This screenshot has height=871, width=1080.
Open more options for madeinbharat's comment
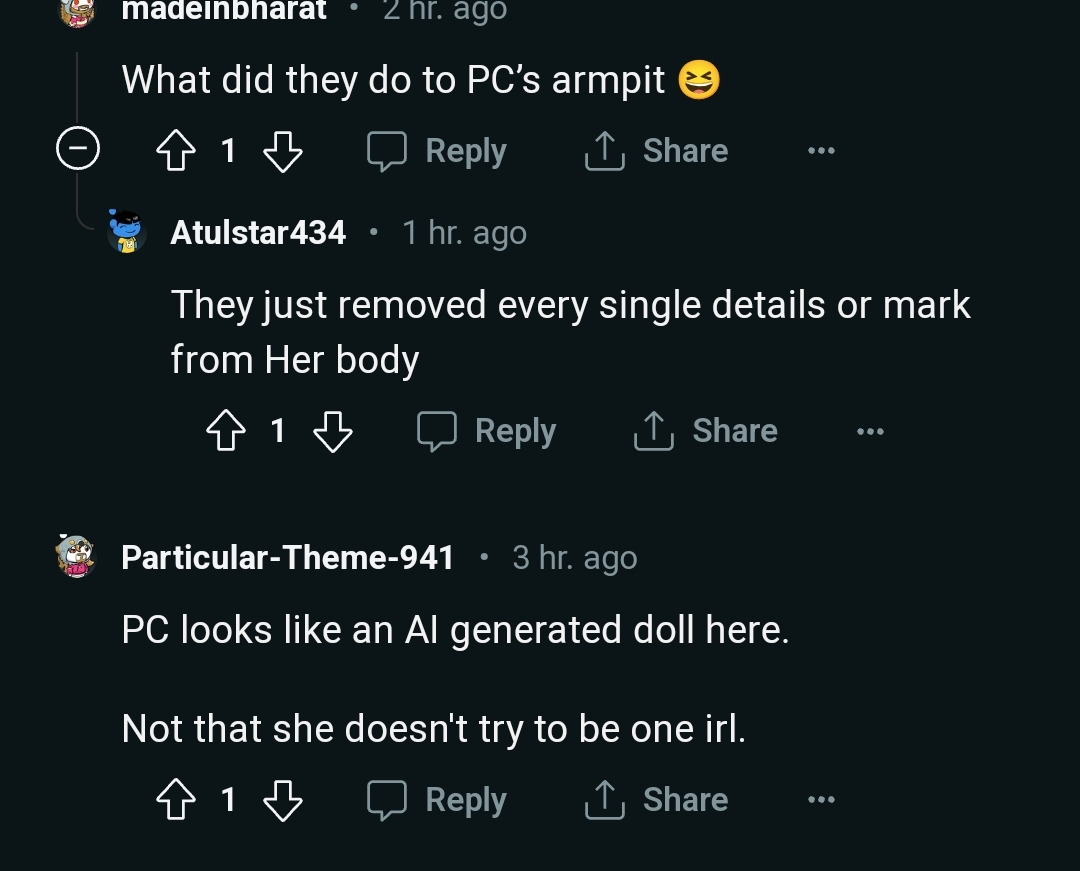click(x=821, y=151)
